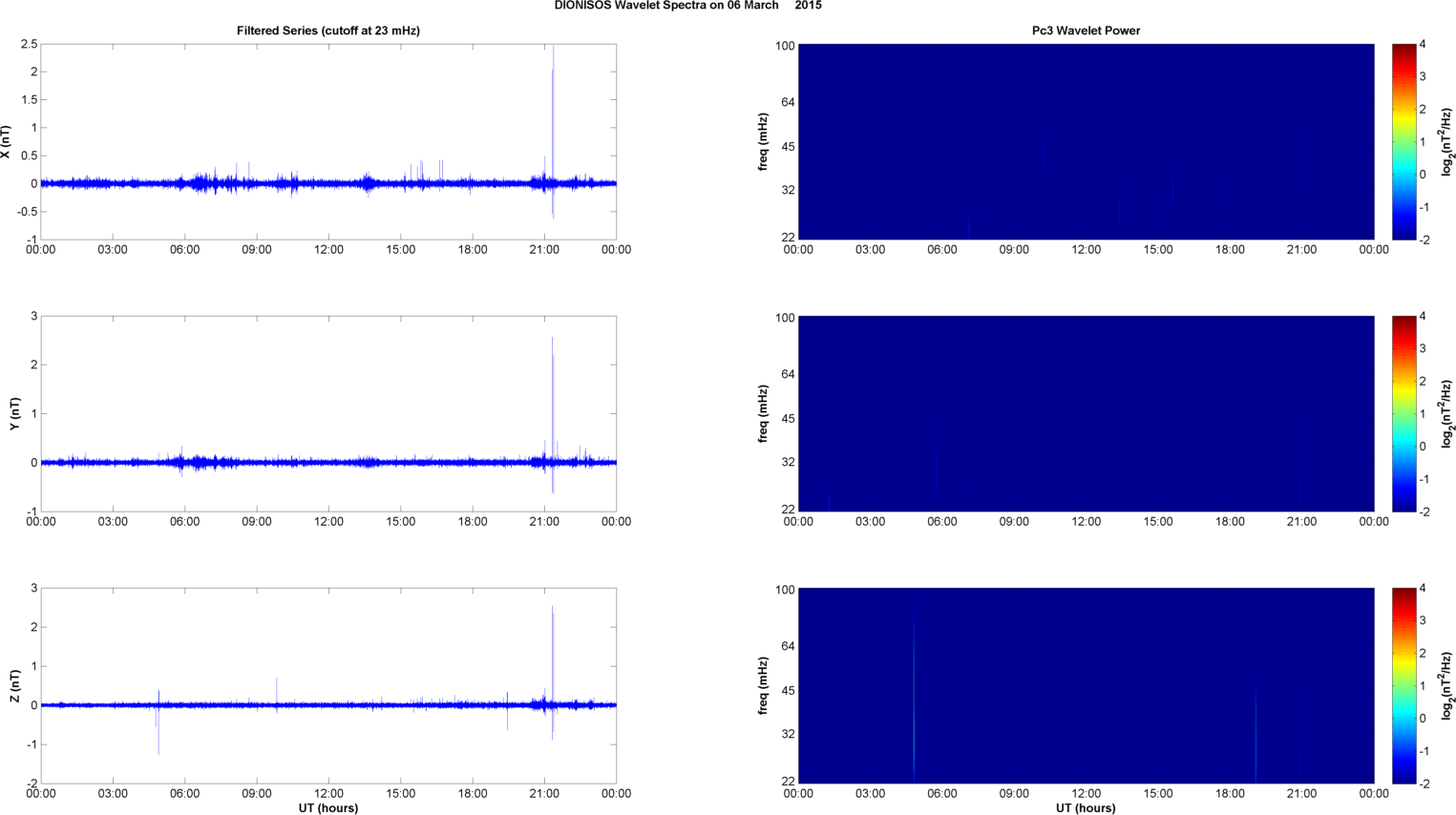Click the Z (nT) axis label

pyautogui.click(x=15, y=686)
